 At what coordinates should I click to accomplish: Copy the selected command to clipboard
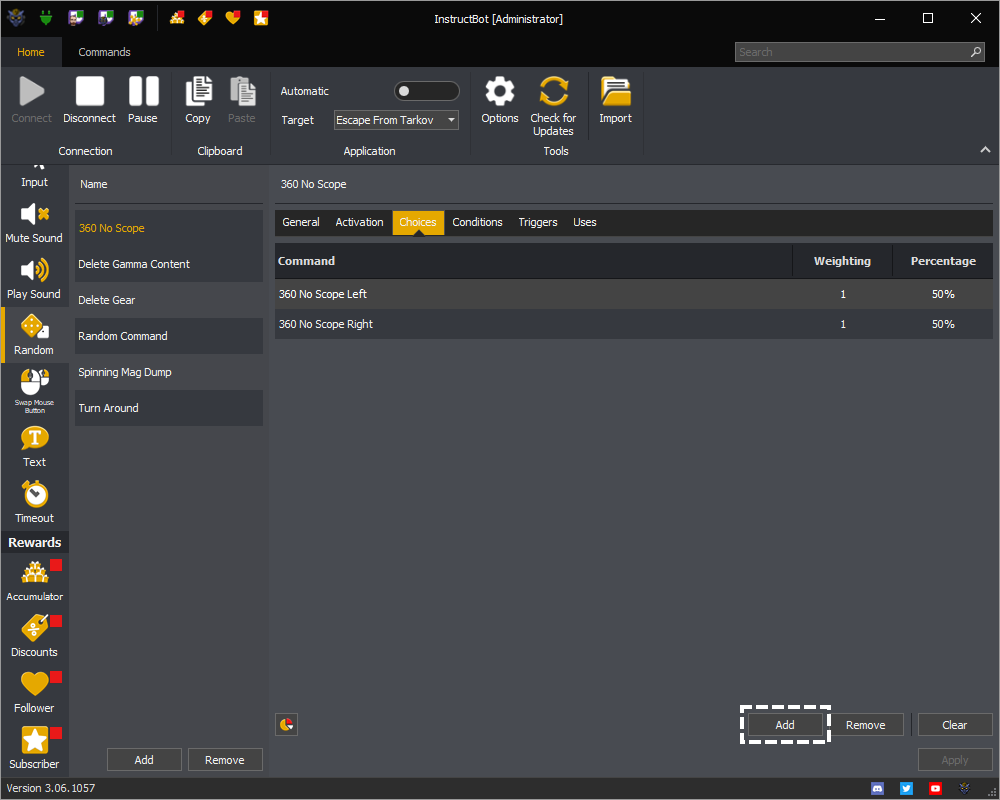click(198, 100)
